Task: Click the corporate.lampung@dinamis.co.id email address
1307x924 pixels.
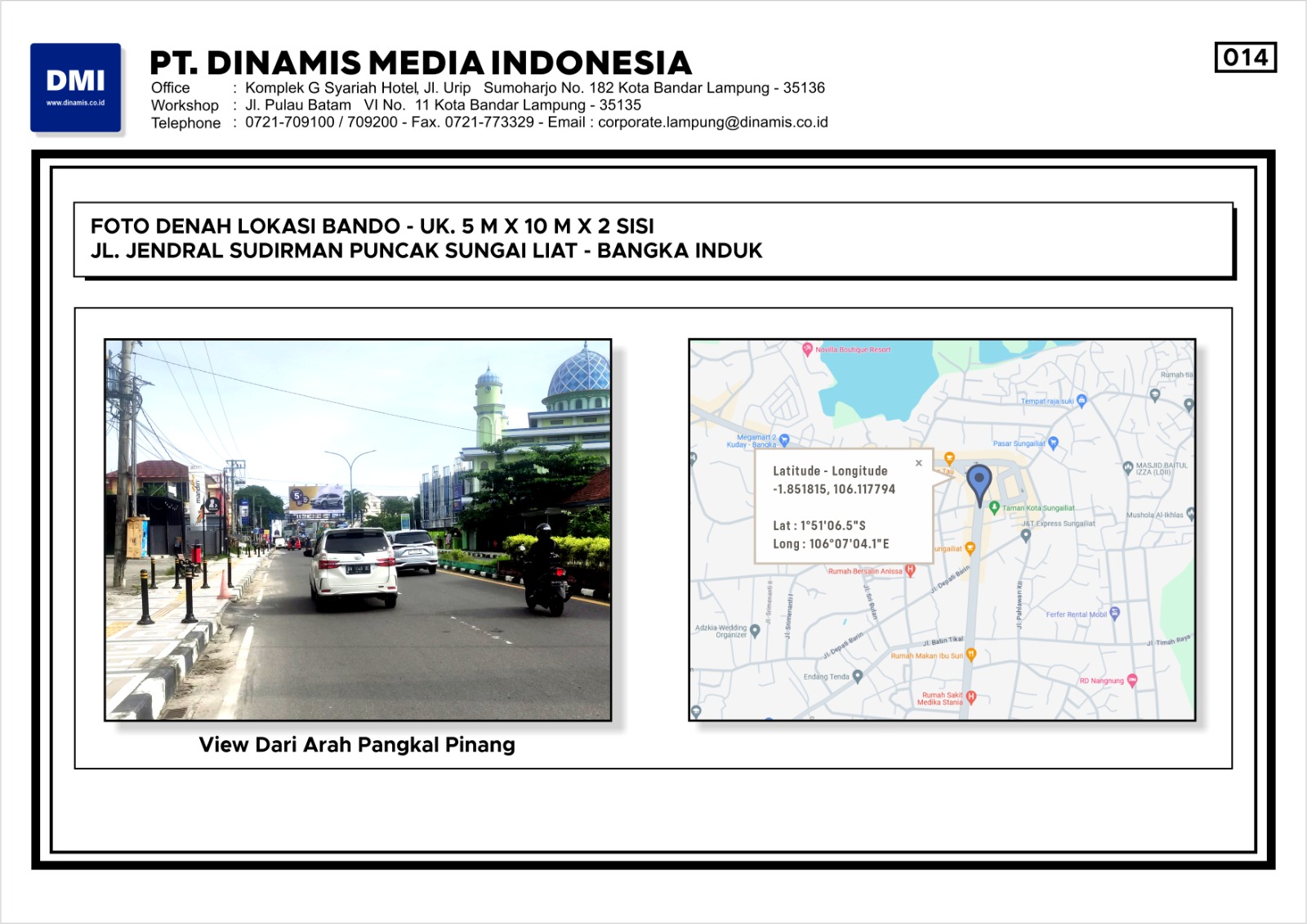Action: (x=713, y=122)
